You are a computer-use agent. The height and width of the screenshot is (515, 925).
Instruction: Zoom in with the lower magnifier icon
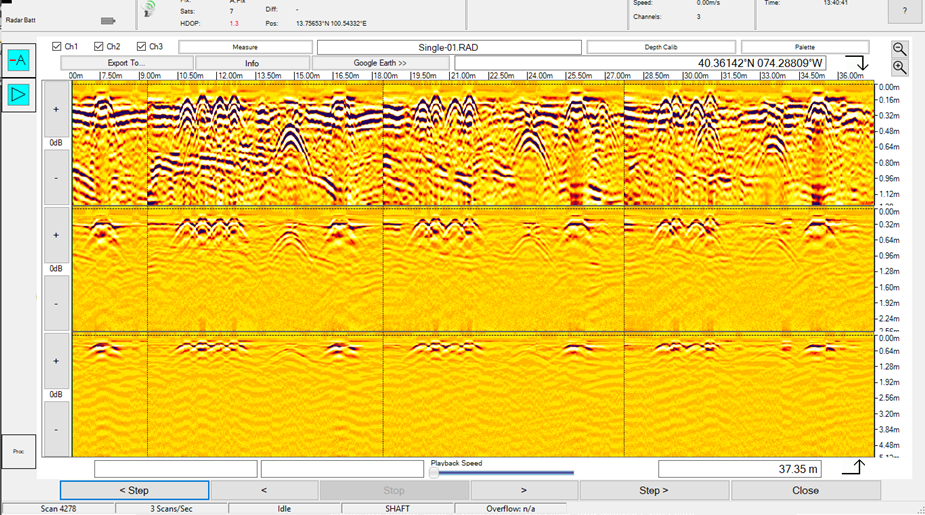(x=899, y=67)
